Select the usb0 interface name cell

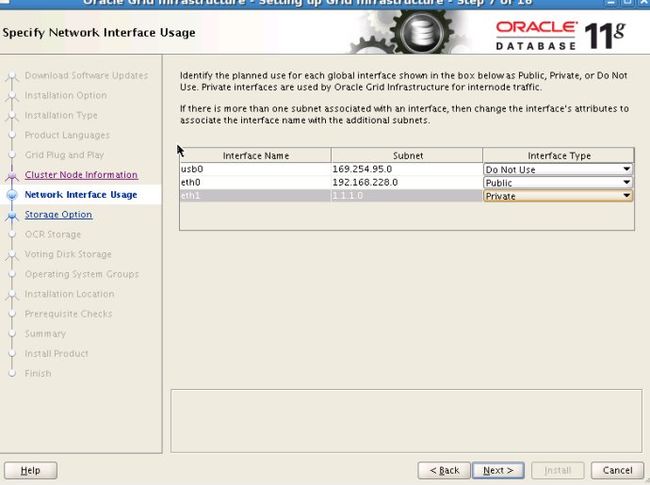[x=255, y=169]
